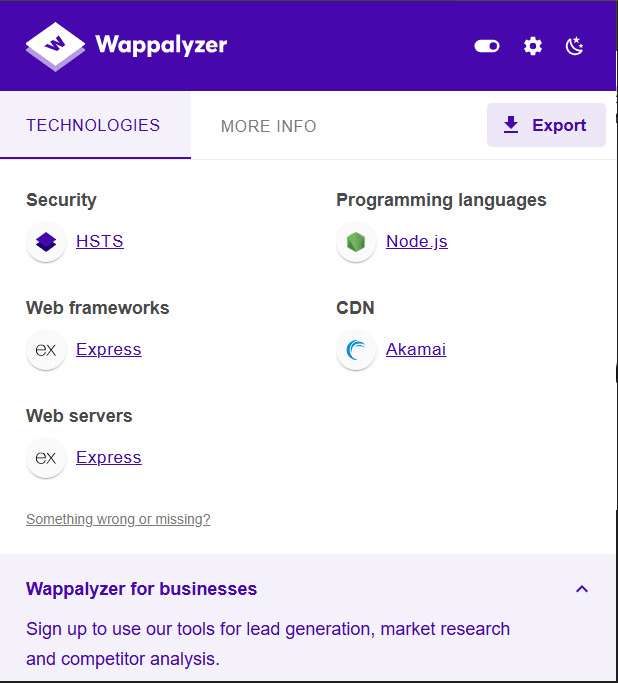
Task: Click the Node.js hexagon icon
Action: 356,242
